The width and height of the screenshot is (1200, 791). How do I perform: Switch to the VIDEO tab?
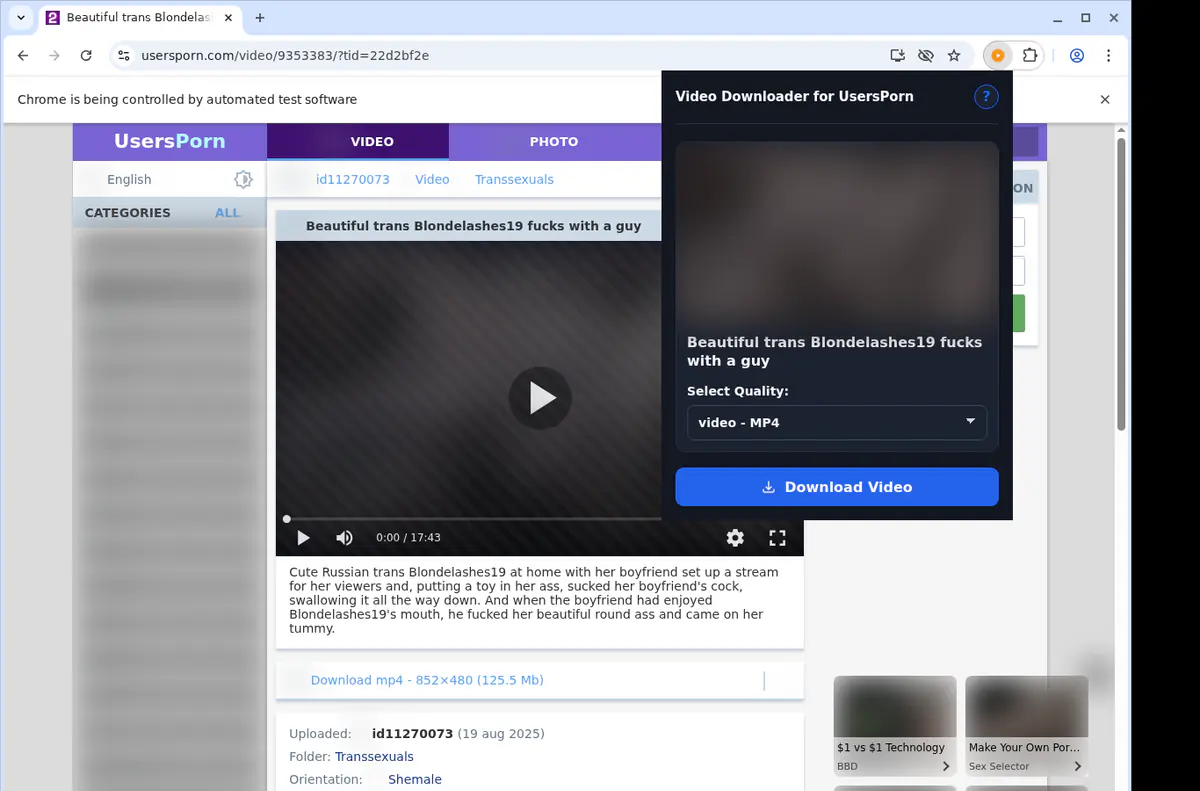[x=358, y=141]
